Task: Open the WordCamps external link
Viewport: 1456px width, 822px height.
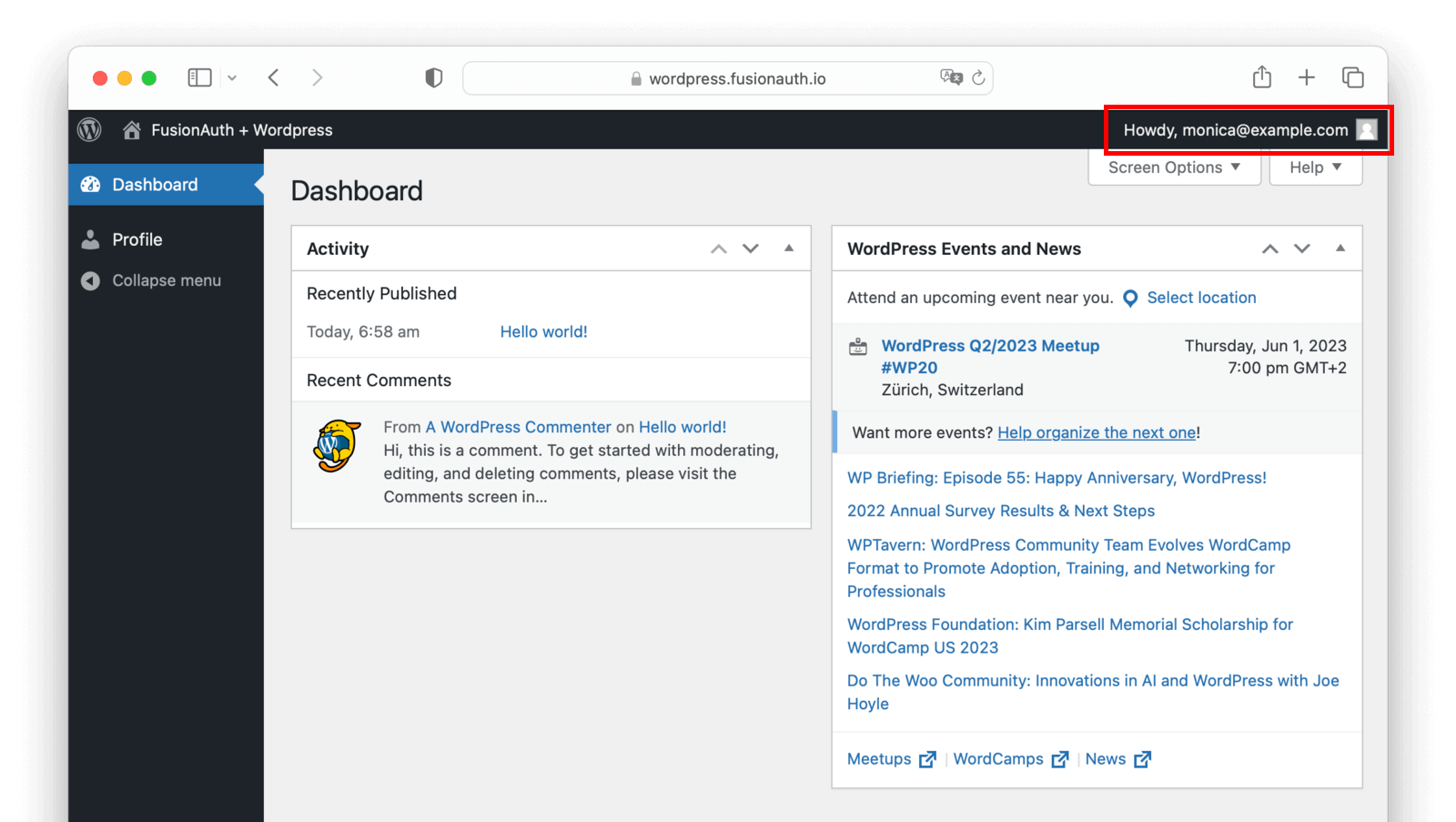Action: pos(1011,759)
